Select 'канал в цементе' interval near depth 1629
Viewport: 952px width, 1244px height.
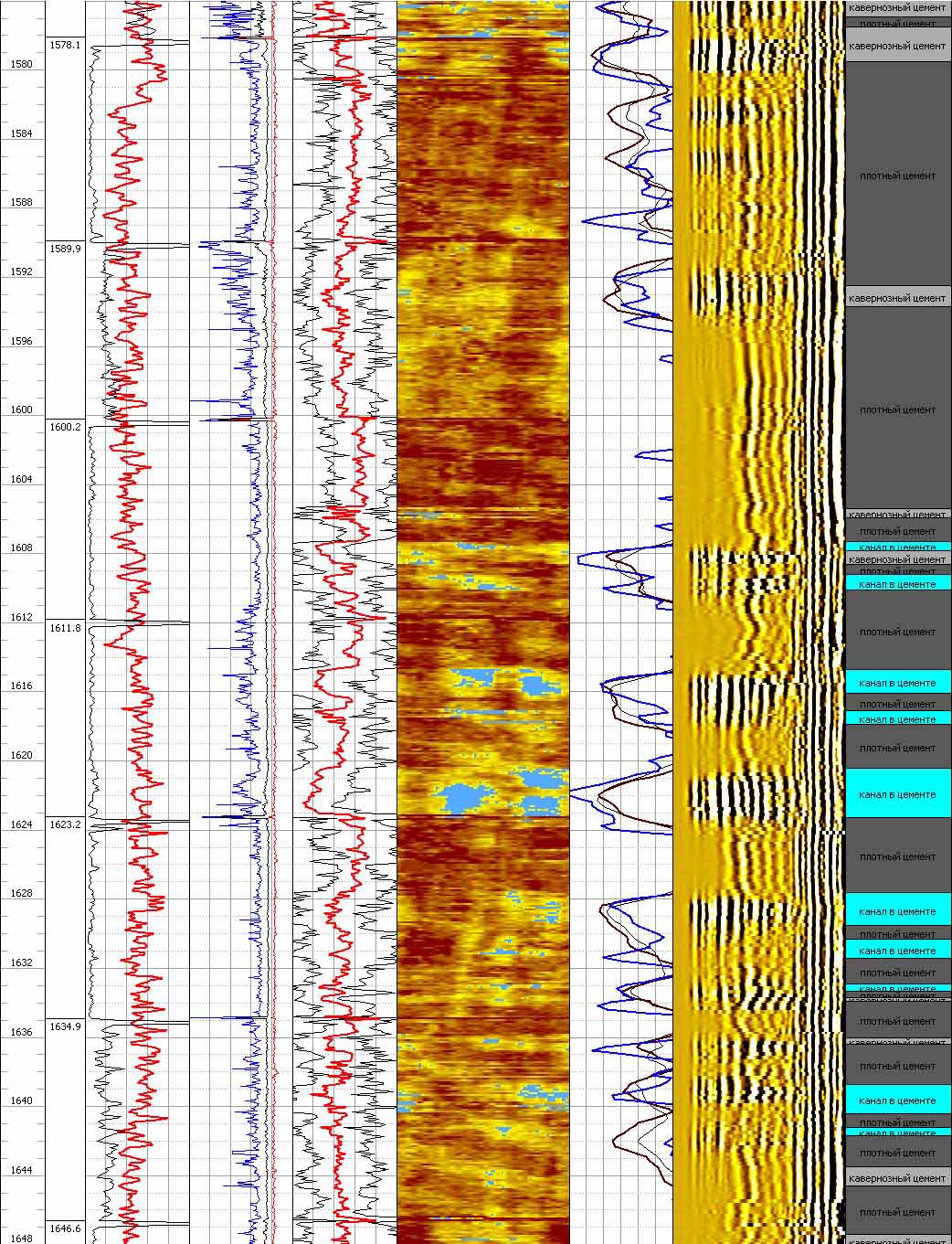tap(898, 911)
